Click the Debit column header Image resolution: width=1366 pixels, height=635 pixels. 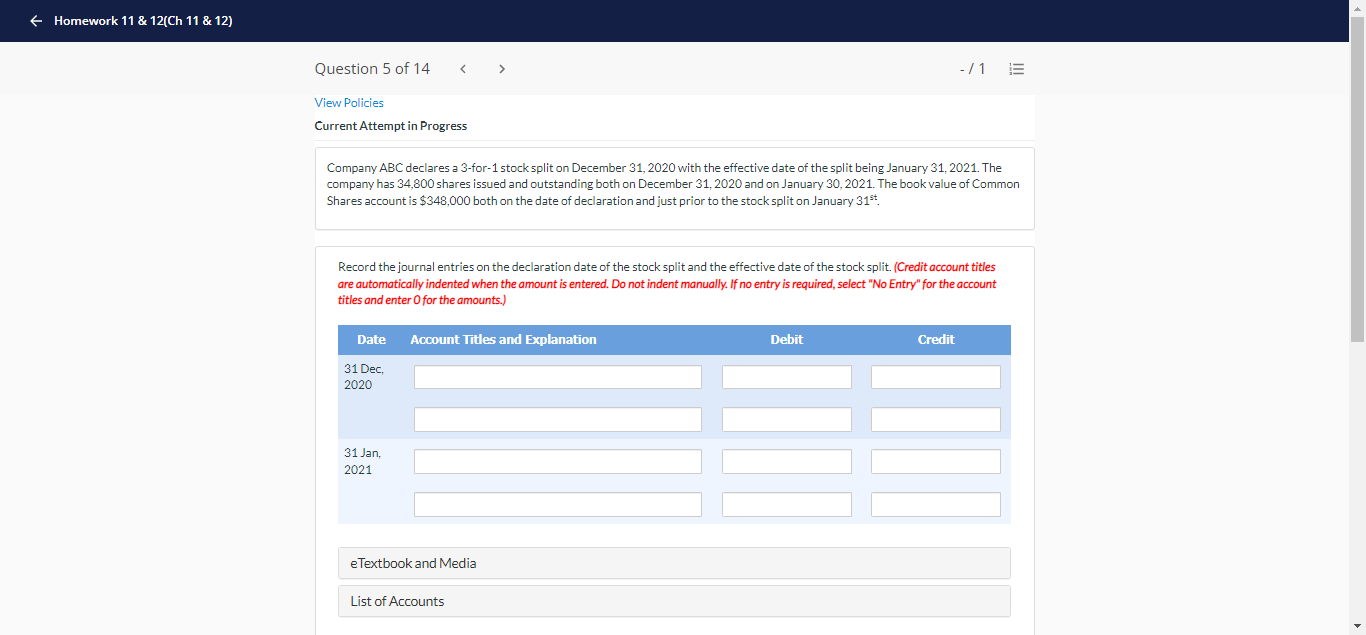pyautogui.click(x=787, y=340)
